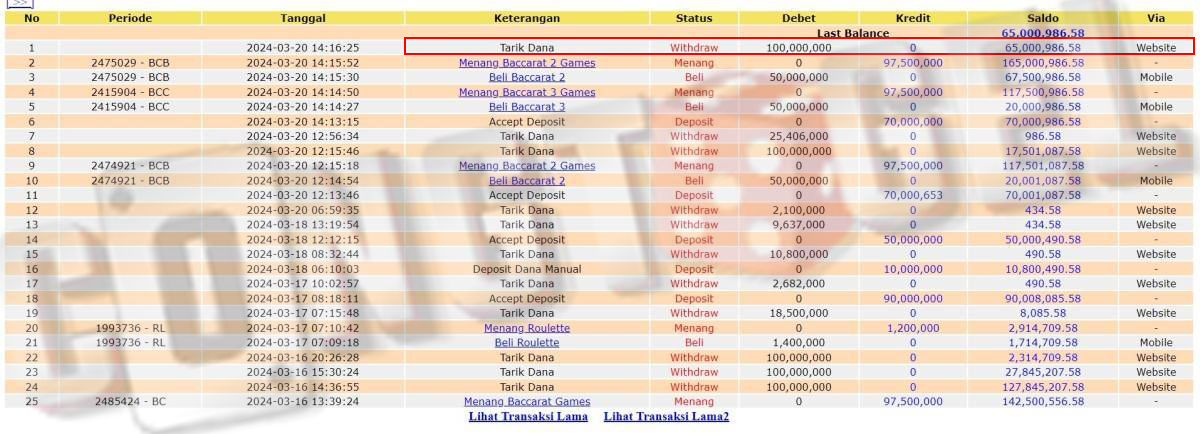The width and height of the screenshot is (1200, 434).
Task: Click the Tanggal column header
Action: click(302, 18)
